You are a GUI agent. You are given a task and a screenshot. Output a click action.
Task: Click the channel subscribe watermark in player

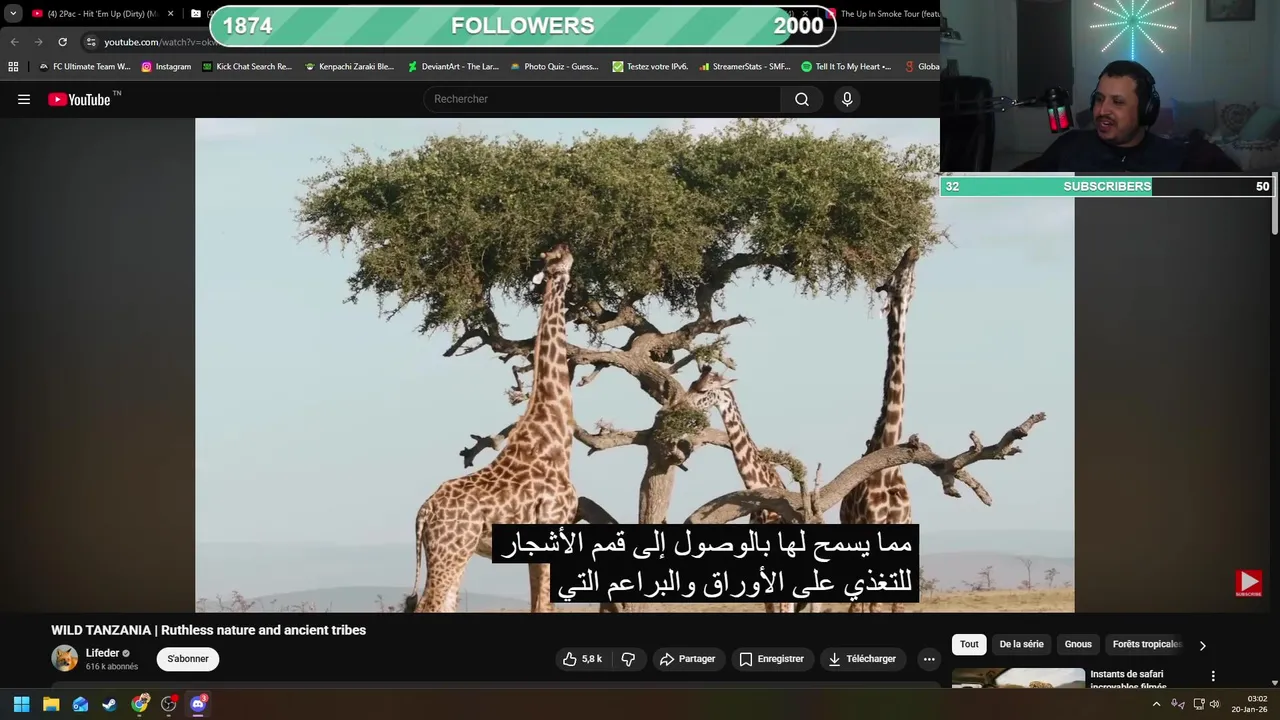click(1248, 583)
